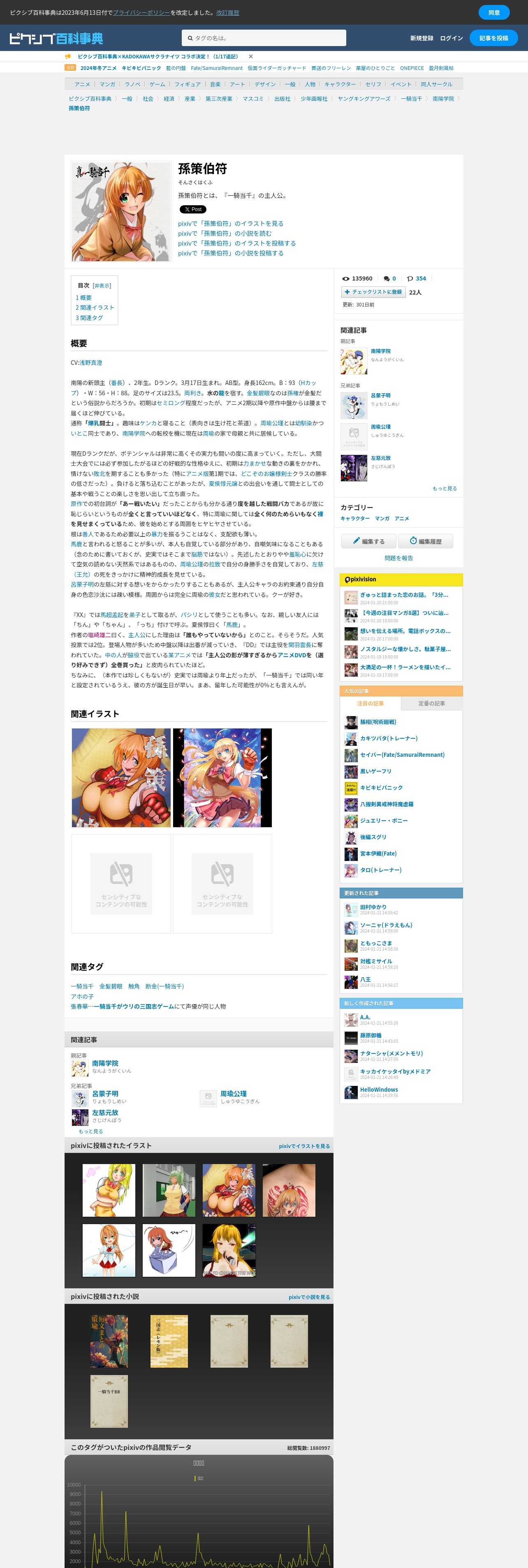Screen dimensions: 528x1568
Task: Click the pencil edit icon button 編集する
Action: [x=368, y=541]
